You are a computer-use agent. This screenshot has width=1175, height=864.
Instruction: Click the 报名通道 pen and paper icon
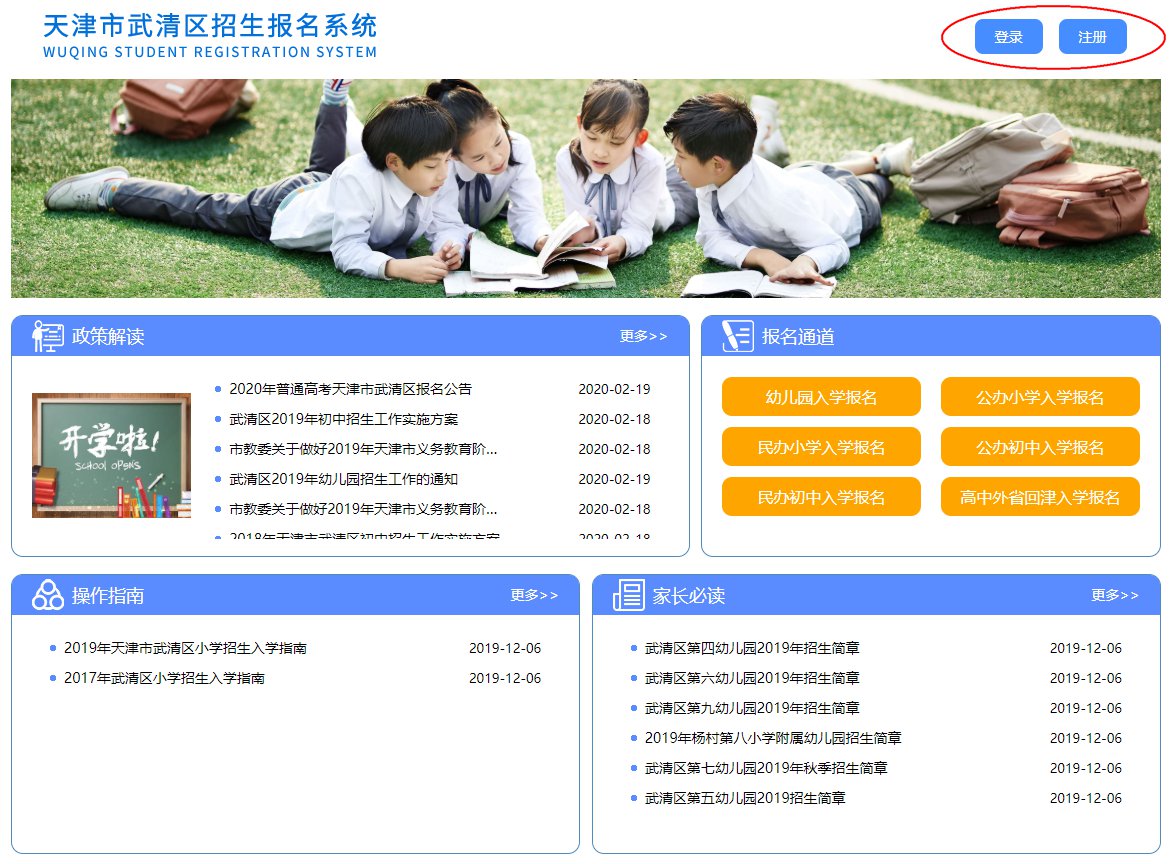click(x=737, y=336)
